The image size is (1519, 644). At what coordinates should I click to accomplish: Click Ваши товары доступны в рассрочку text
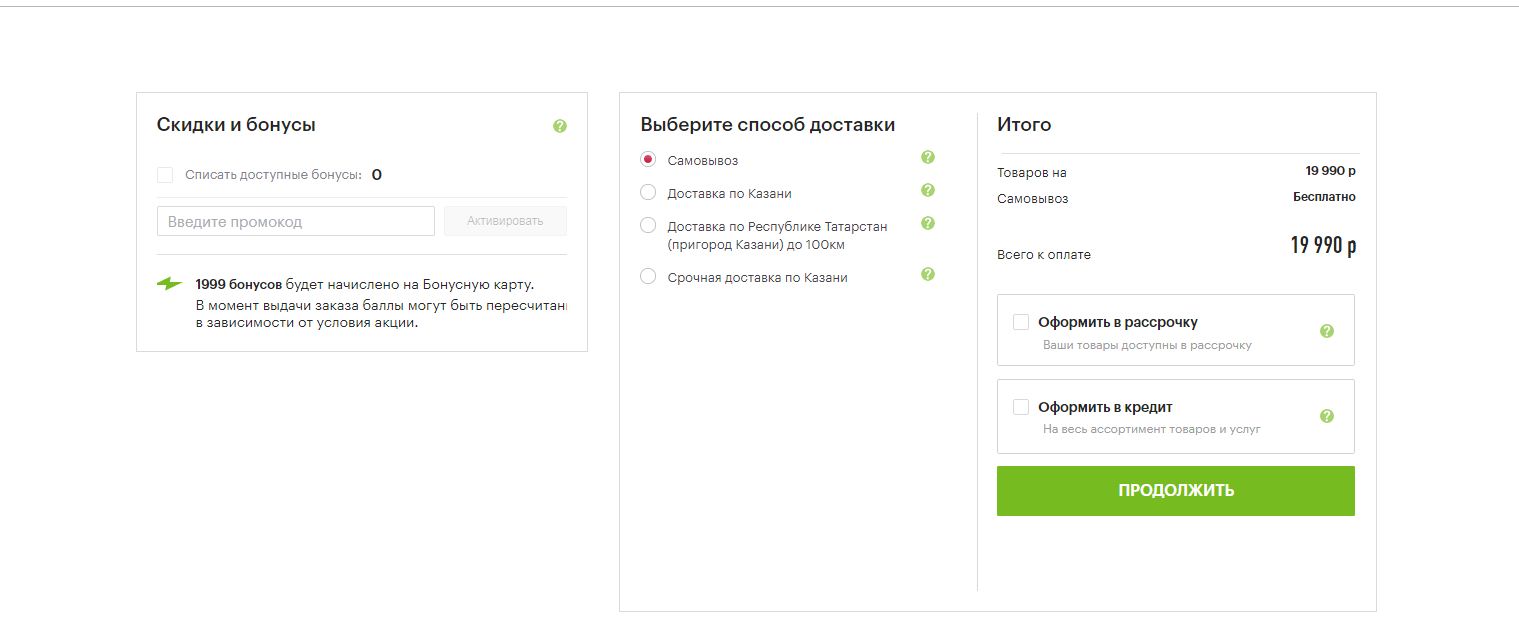tap(1147, 345)
